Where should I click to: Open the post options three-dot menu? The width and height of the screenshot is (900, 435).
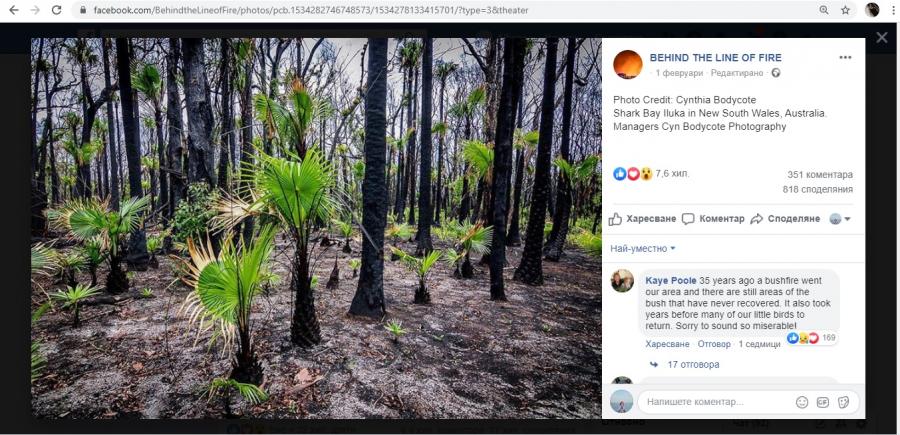[845, 57]
